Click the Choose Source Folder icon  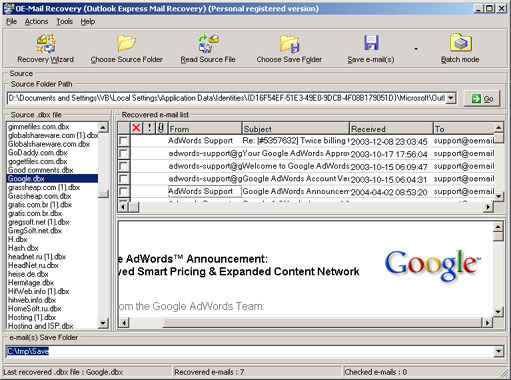point(126,43)
